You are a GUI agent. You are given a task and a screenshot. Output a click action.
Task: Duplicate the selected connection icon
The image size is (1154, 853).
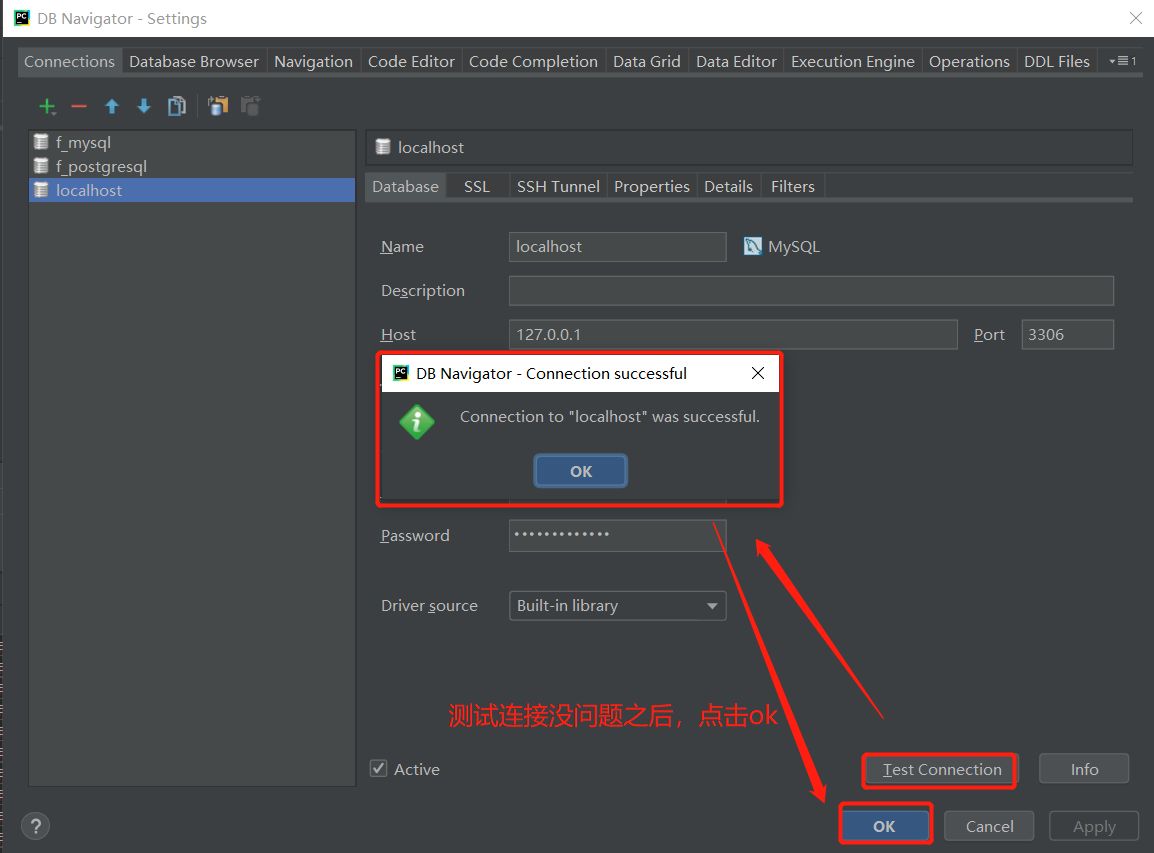[177, 107]
